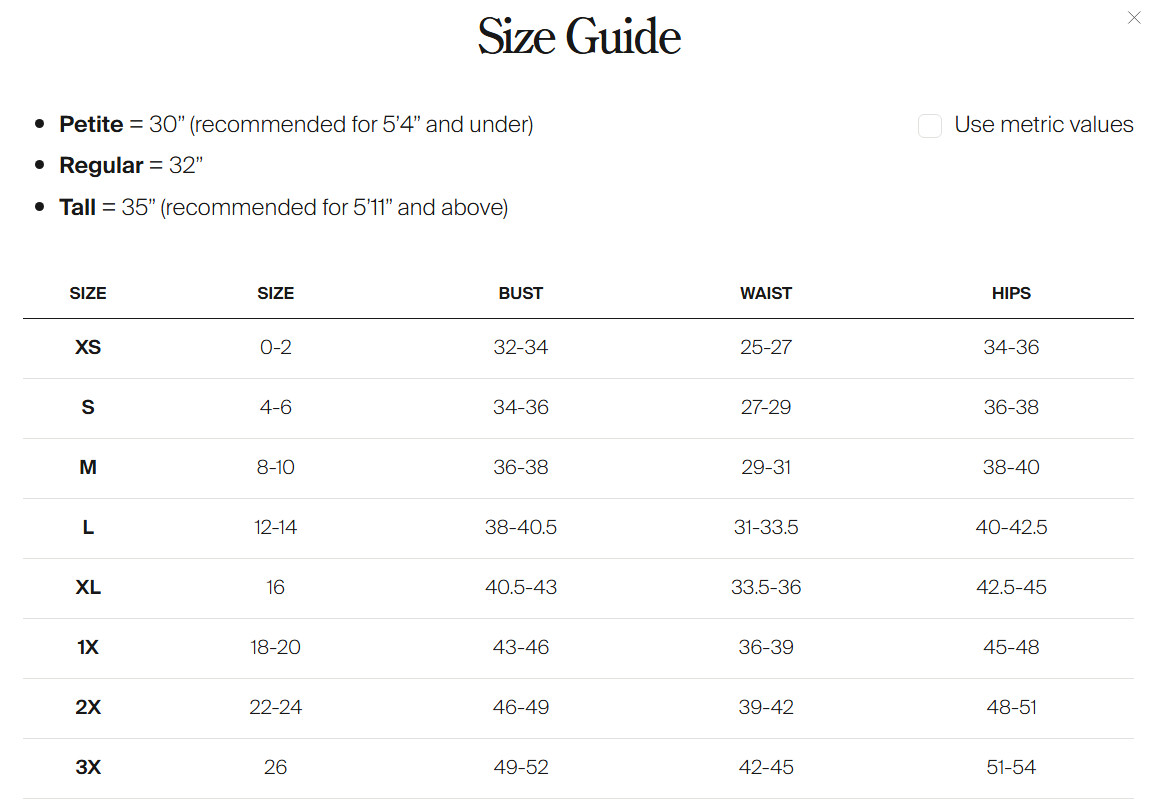Select waist measurement 33.5-36 cell

[x=766, y=588]
